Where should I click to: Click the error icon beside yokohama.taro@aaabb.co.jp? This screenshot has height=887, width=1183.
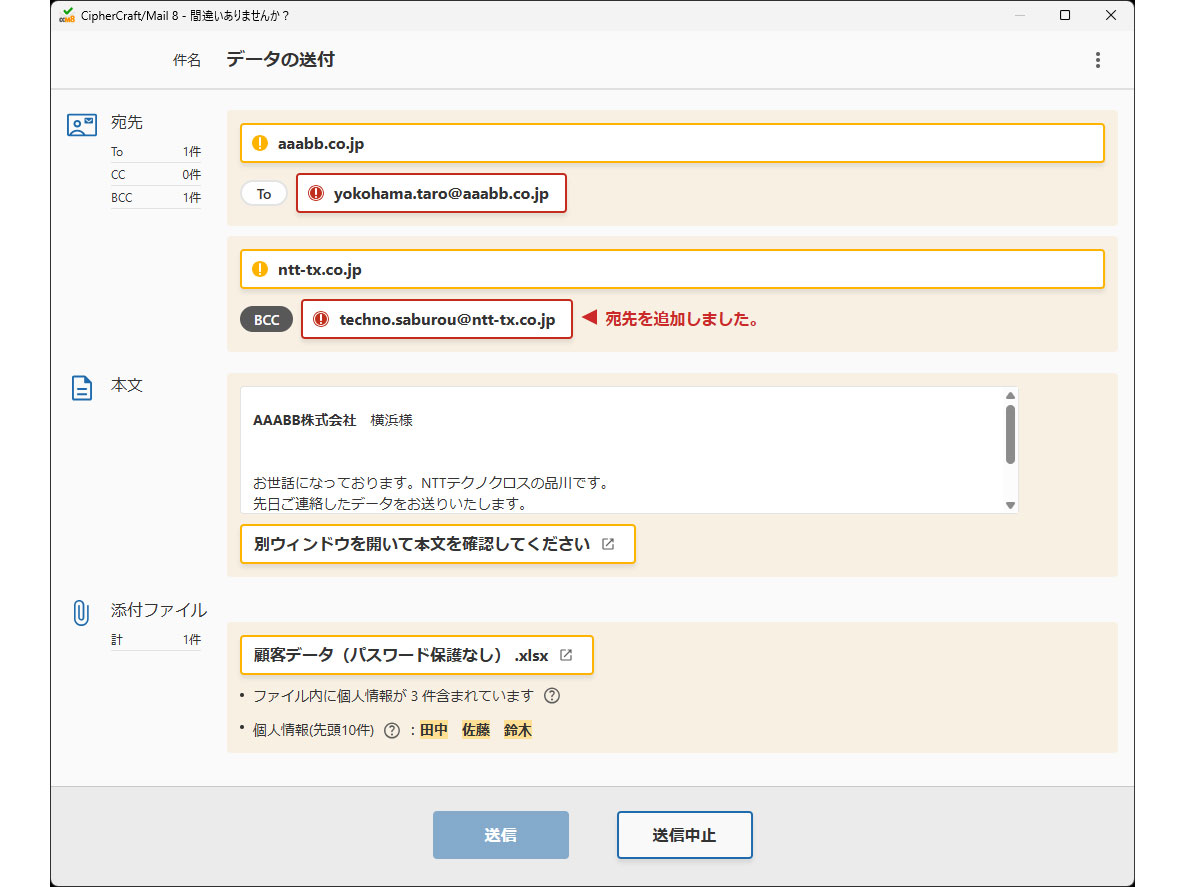(316, 193)
